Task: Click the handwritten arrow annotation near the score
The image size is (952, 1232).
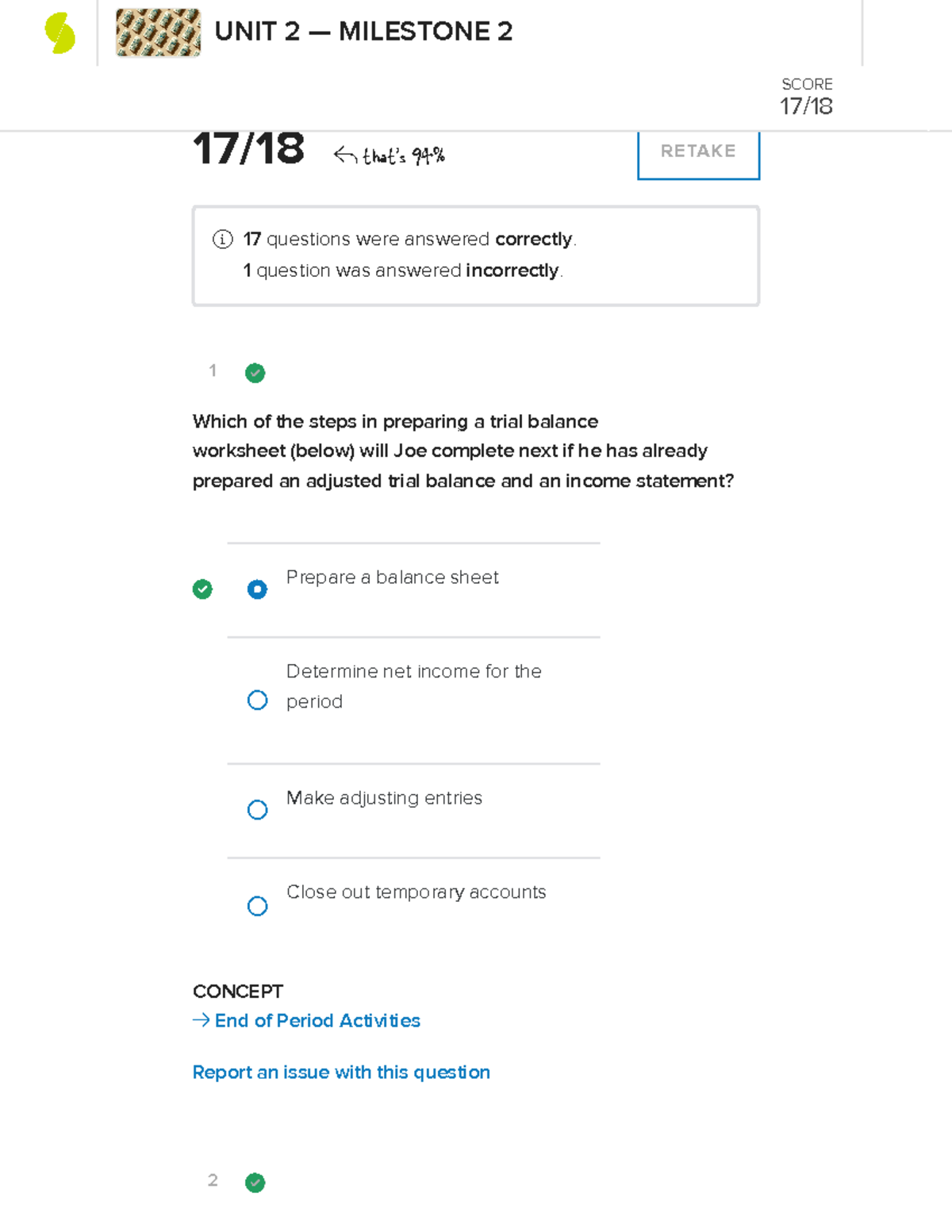Action: click(347, 153)
